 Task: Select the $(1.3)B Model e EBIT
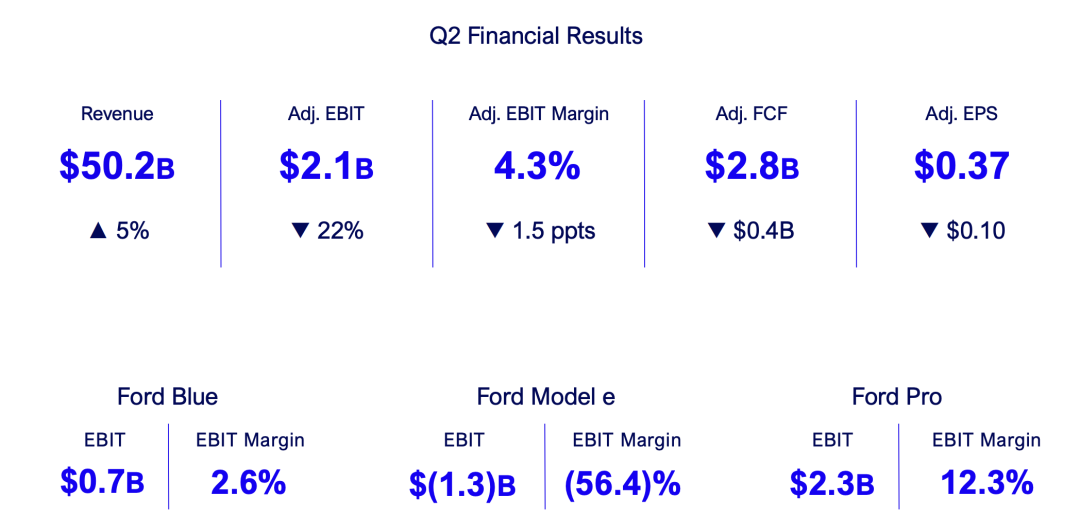pos(462,484)
